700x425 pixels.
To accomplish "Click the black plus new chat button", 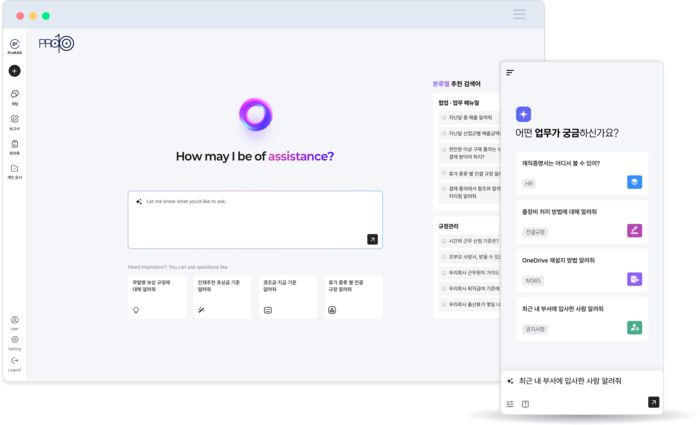I will point(14,71).
